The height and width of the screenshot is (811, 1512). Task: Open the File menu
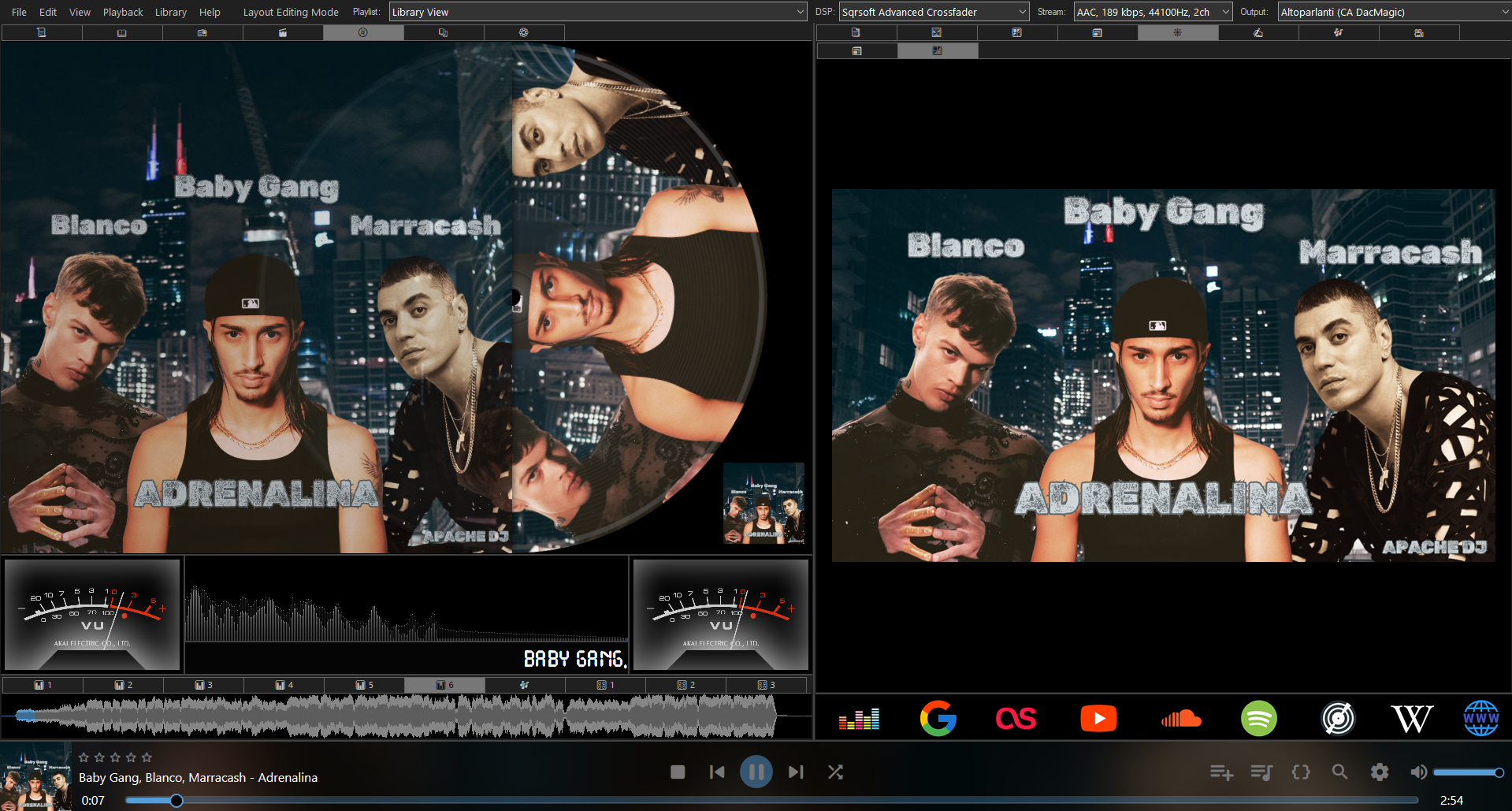click(x=19, y=12)
